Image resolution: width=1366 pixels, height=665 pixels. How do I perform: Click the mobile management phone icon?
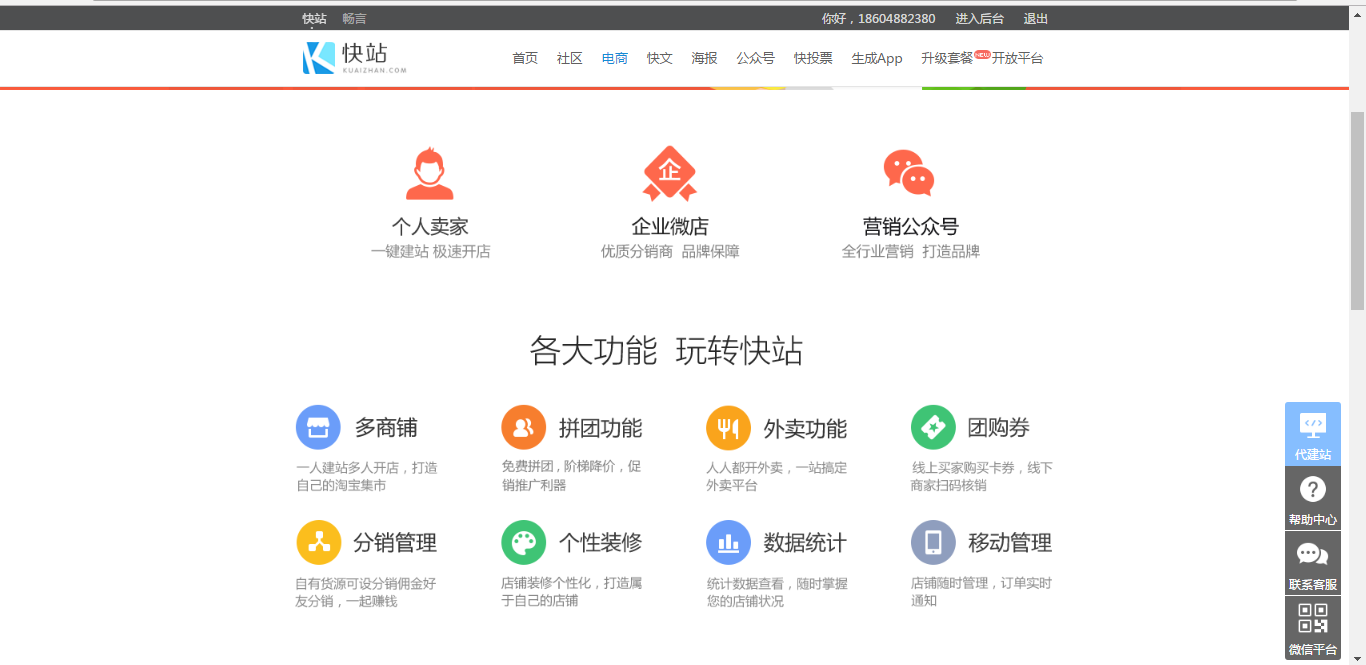933,543
